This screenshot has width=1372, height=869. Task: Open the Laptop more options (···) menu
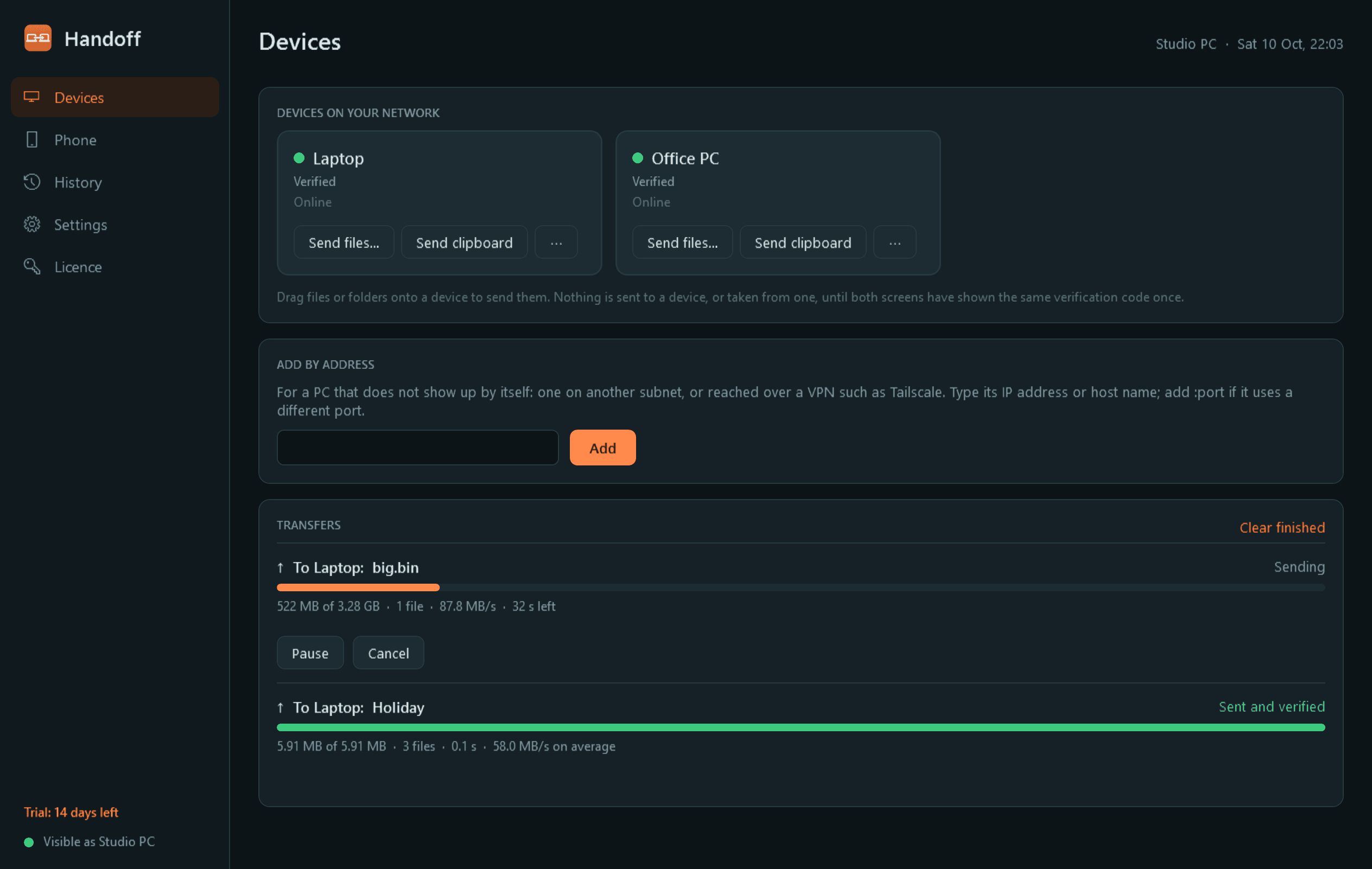(x=556, y=242)
